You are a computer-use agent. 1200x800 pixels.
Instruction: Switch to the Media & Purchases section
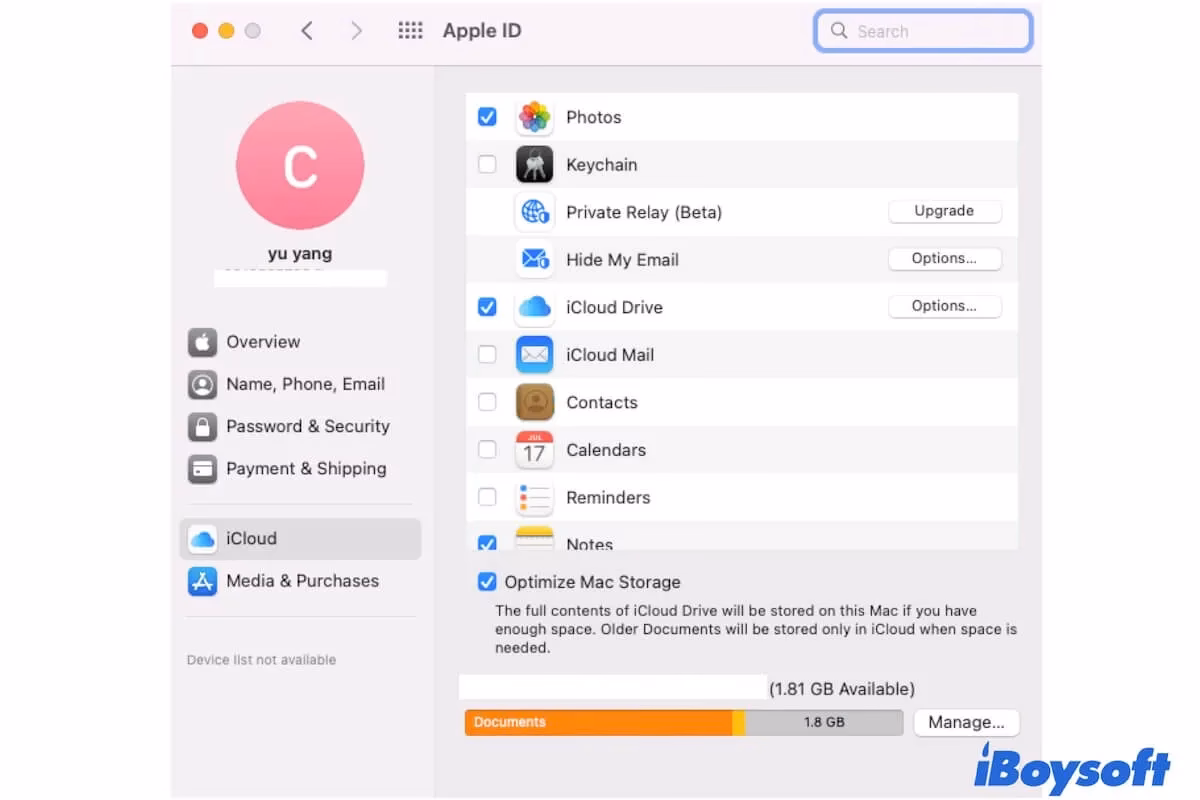click(302, 580)
